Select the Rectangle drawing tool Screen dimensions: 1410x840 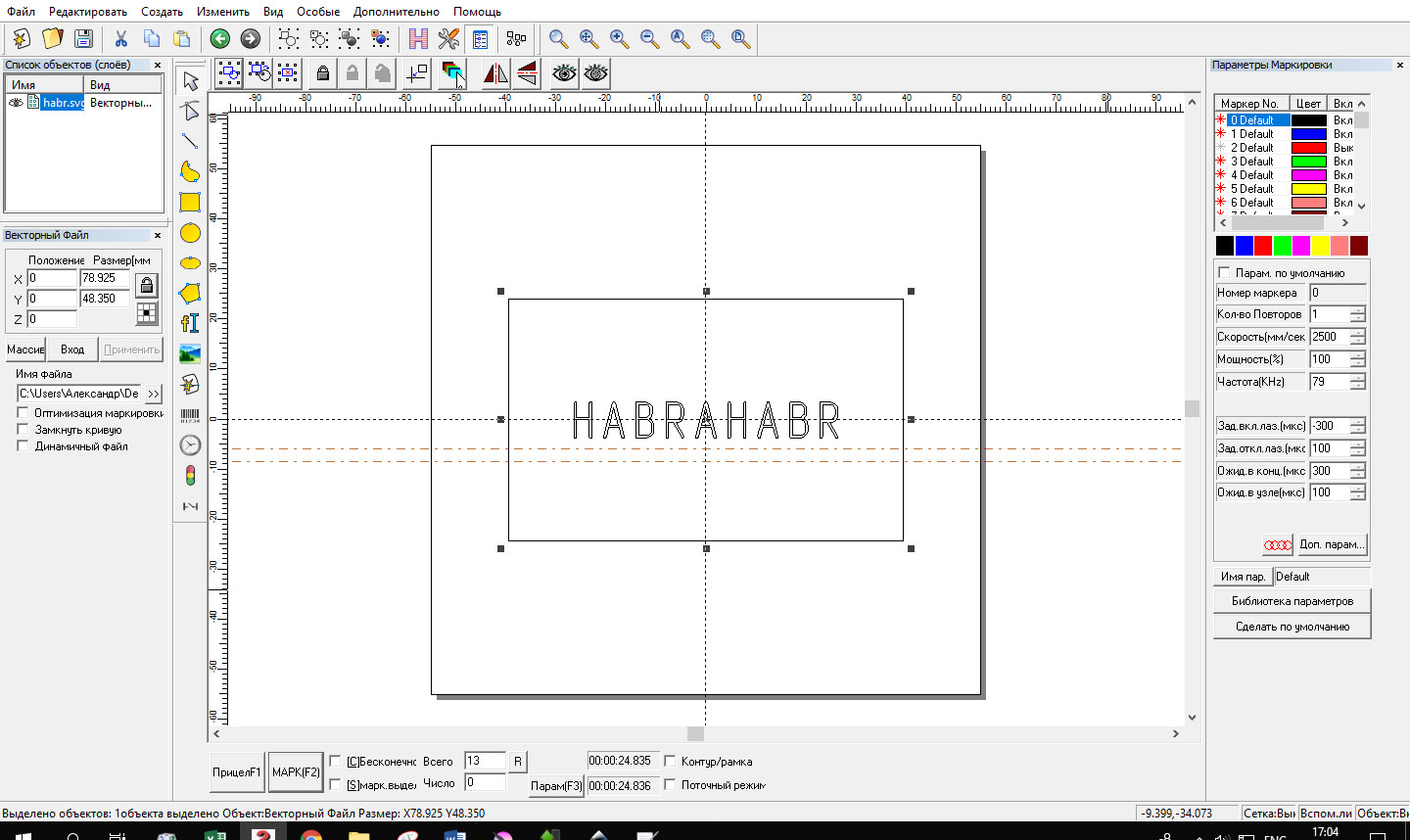pyautogui.click(x=190, y=203)
